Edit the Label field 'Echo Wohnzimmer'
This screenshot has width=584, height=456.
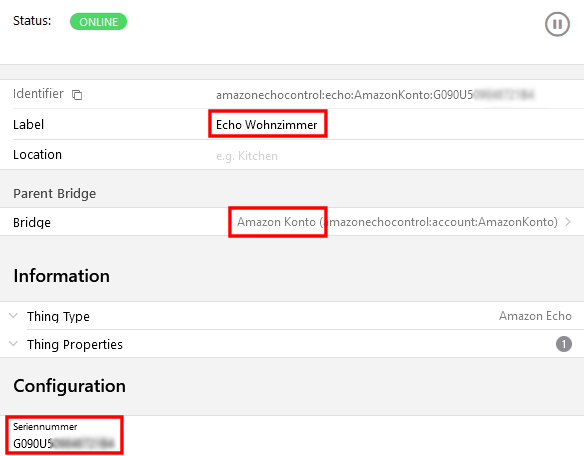pos(266,124)
